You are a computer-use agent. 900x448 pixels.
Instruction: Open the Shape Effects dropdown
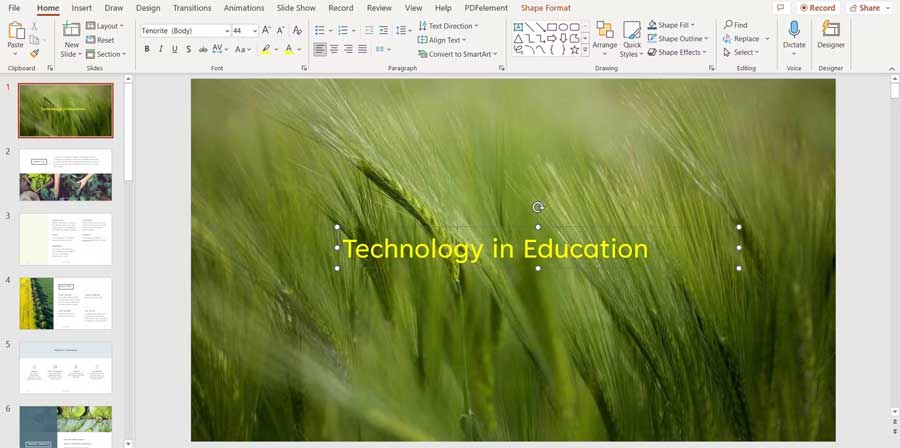(x=677, y=52)
